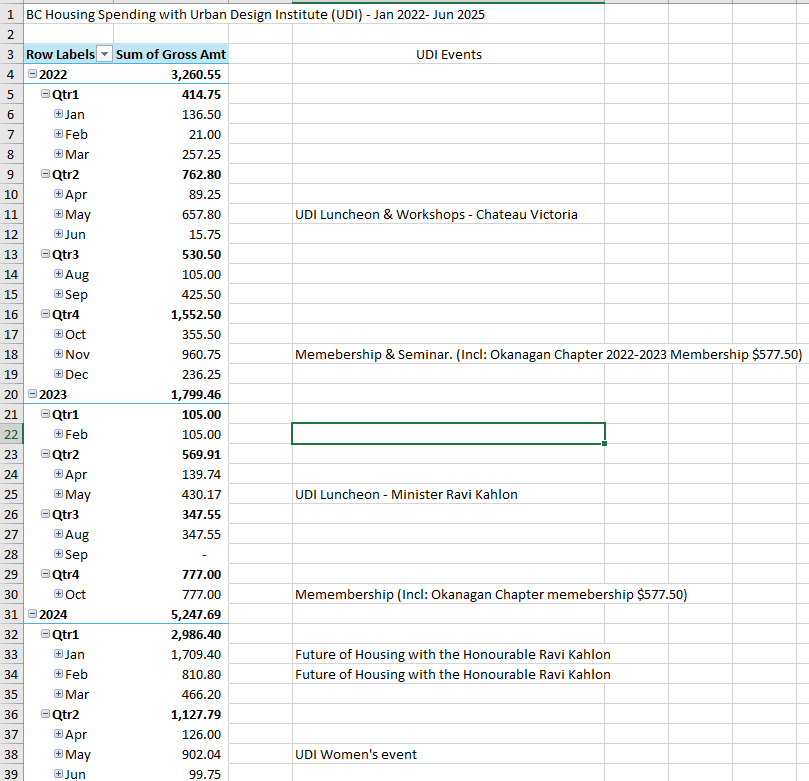Expand the Mar row under 2024 Qtr1
This screenshot has height=781, width=809.
[58, 695]
